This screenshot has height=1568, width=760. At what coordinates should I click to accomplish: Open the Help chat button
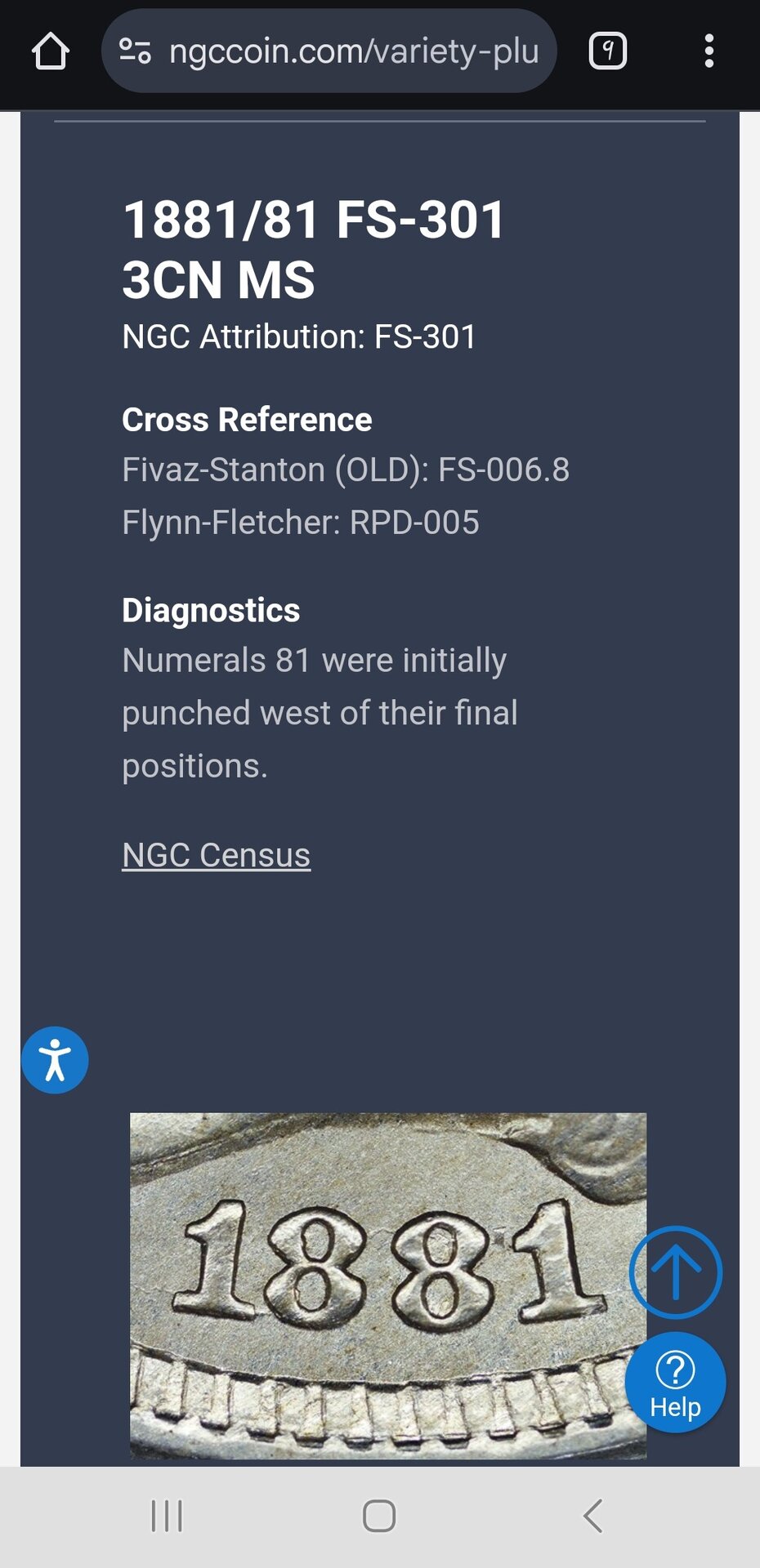point(675,1383)
